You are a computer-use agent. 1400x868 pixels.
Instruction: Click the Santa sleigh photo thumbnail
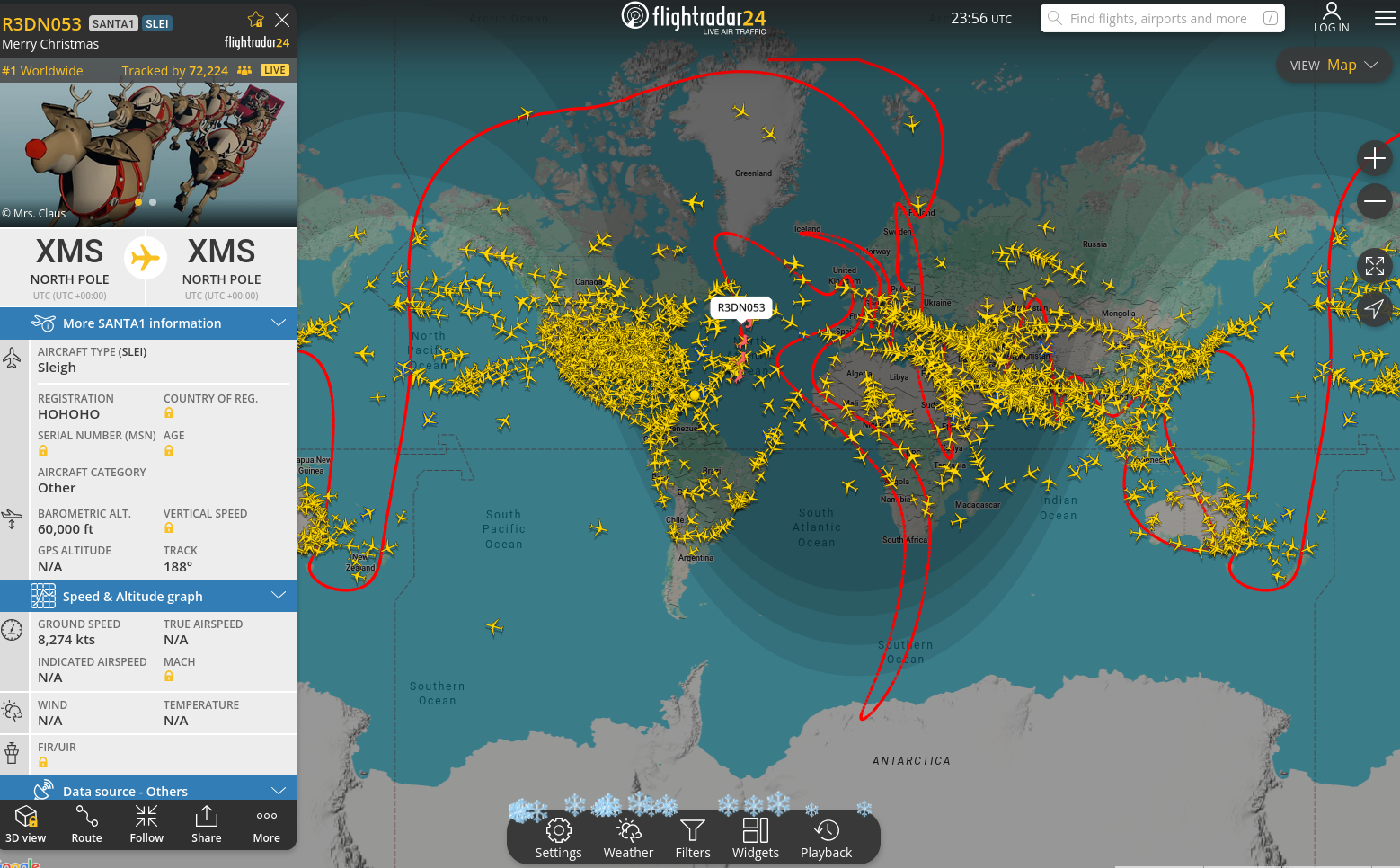point(148,155)
